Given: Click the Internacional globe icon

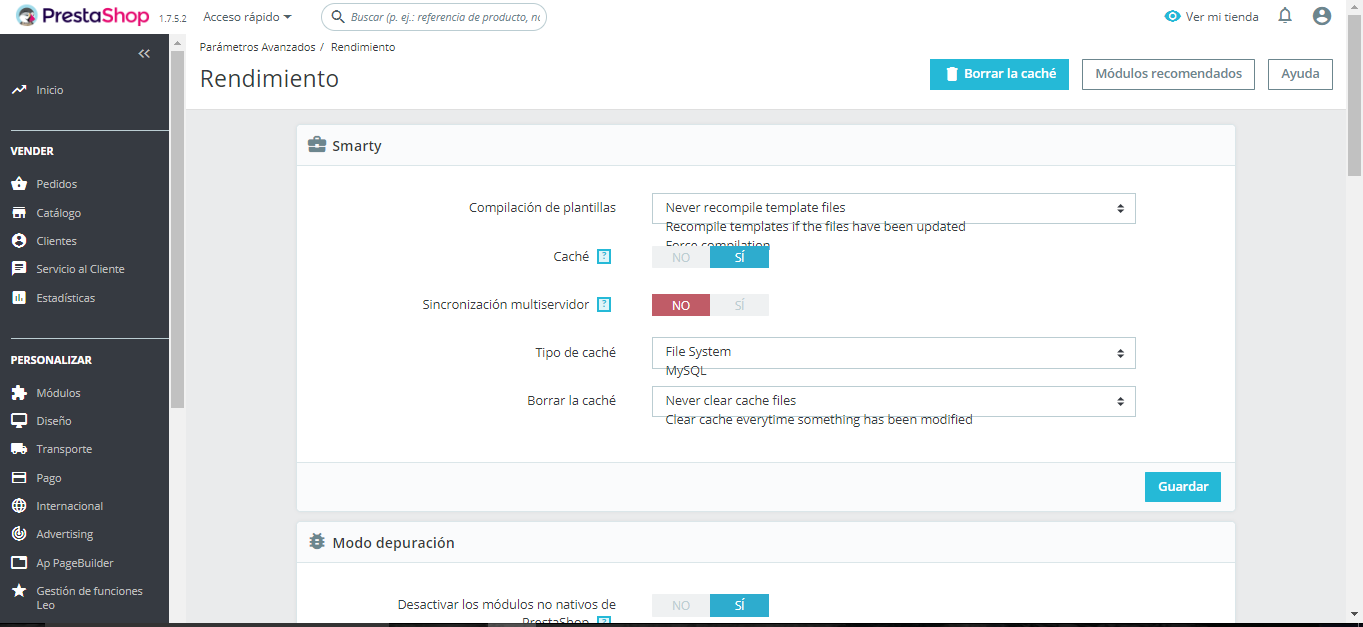Looking at the screenshot, I should 18,506.
